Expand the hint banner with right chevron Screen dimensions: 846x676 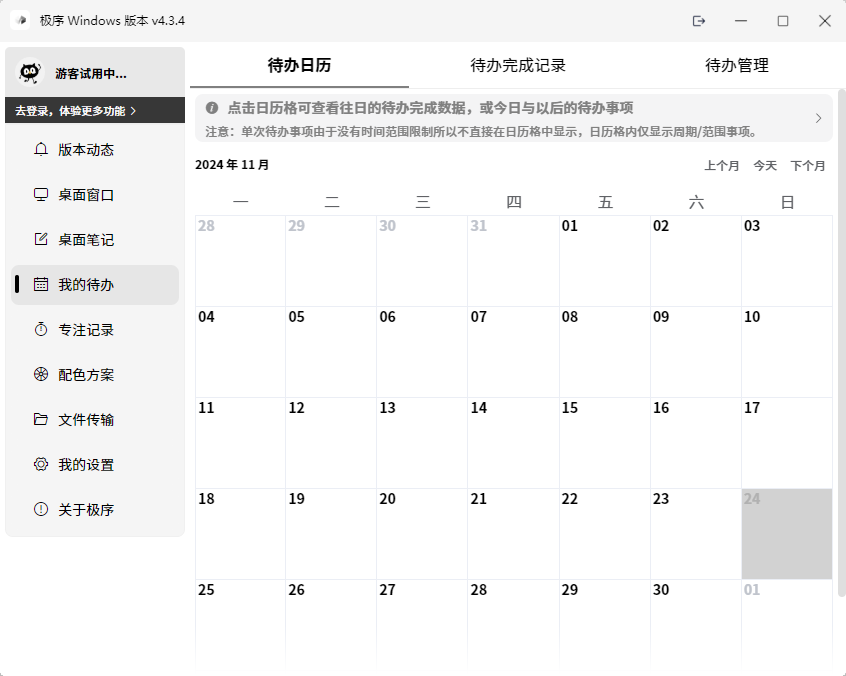[818, 118]
